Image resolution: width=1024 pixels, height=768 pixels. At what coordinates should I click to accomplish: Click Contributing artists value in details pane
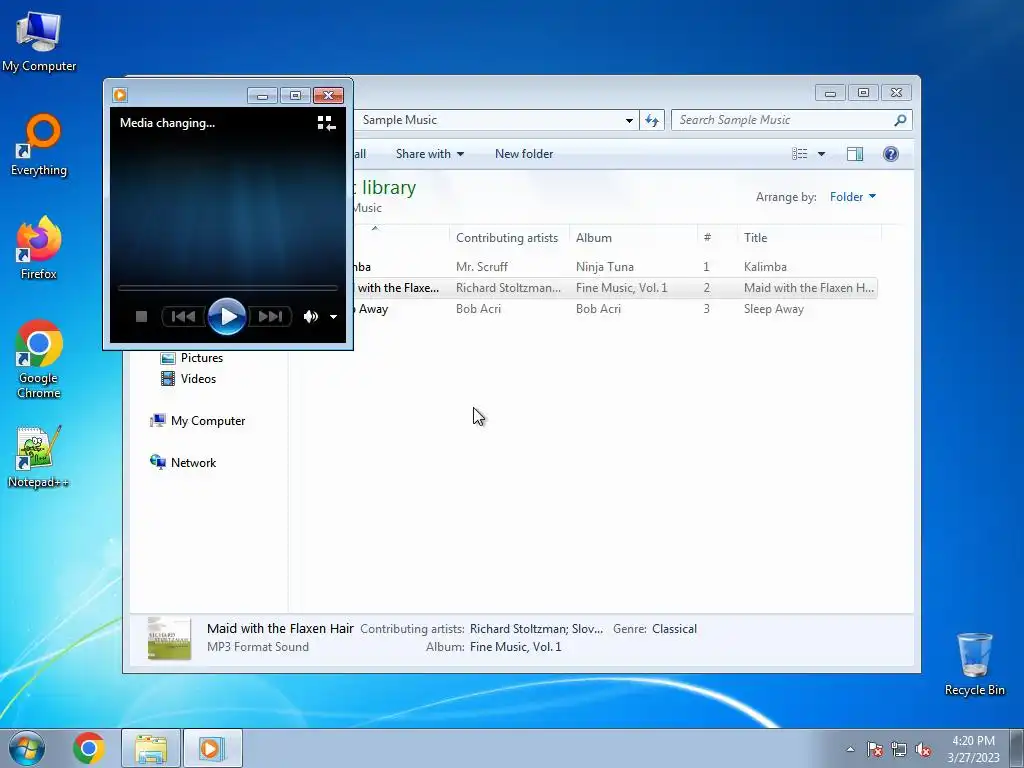536,629
